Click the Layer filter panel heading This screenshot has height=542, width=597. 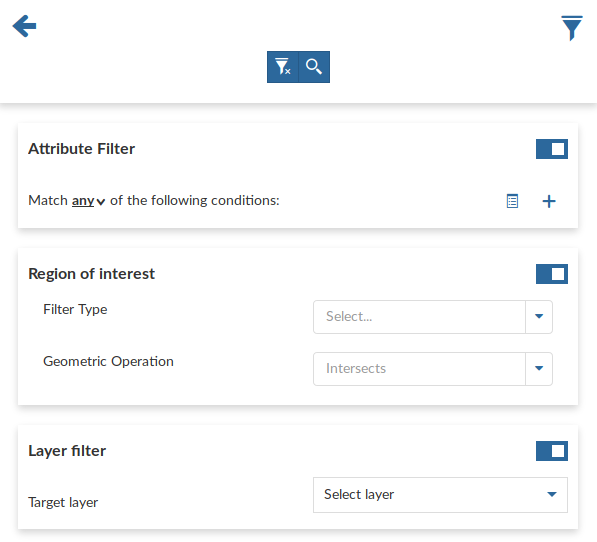click(x=67, y=451)
